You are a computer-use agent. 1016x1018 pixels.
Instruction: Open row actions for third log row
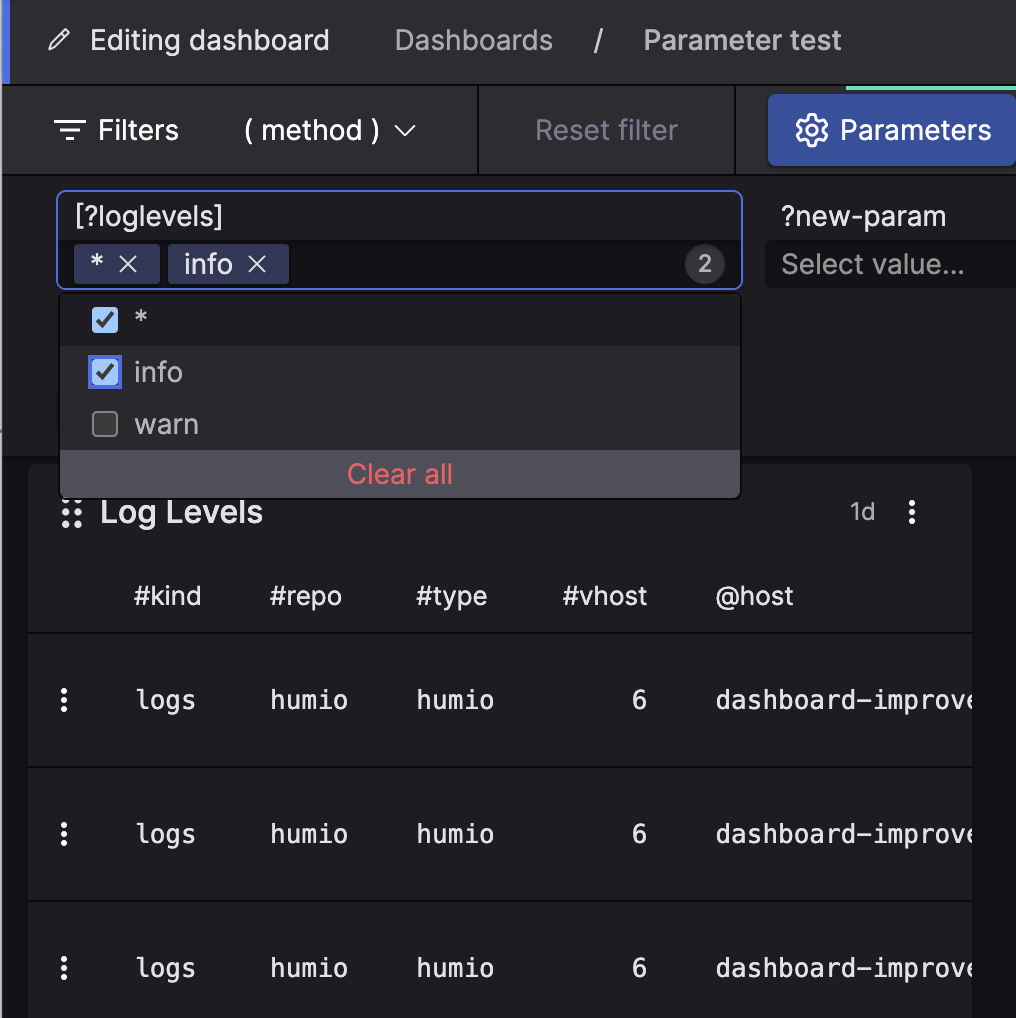pyautogui.click(x=64, y=968)
